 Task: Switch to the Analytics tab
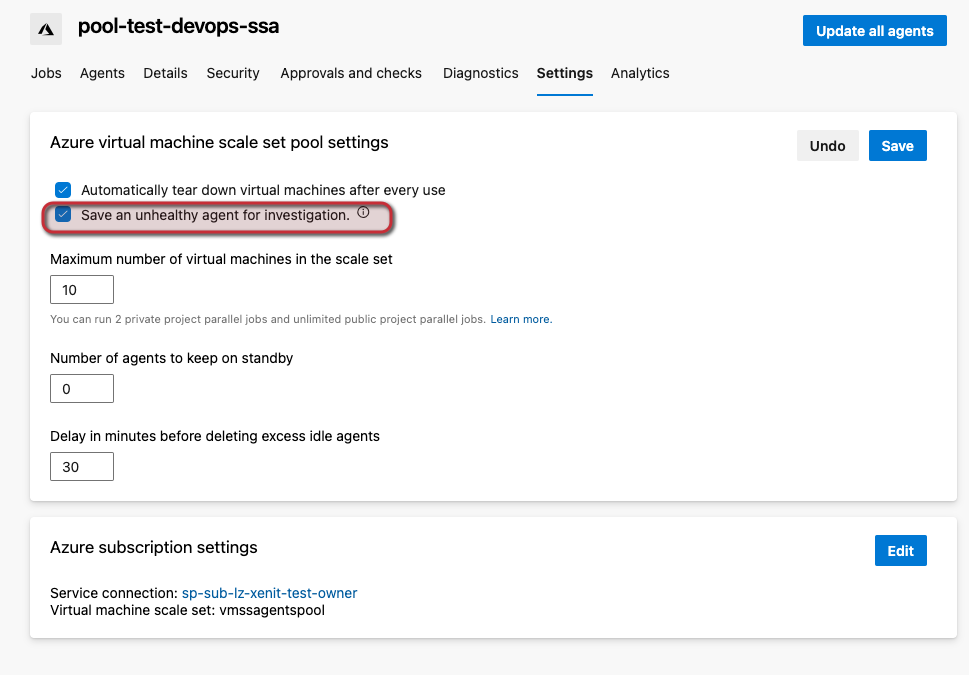click(640, 73)
